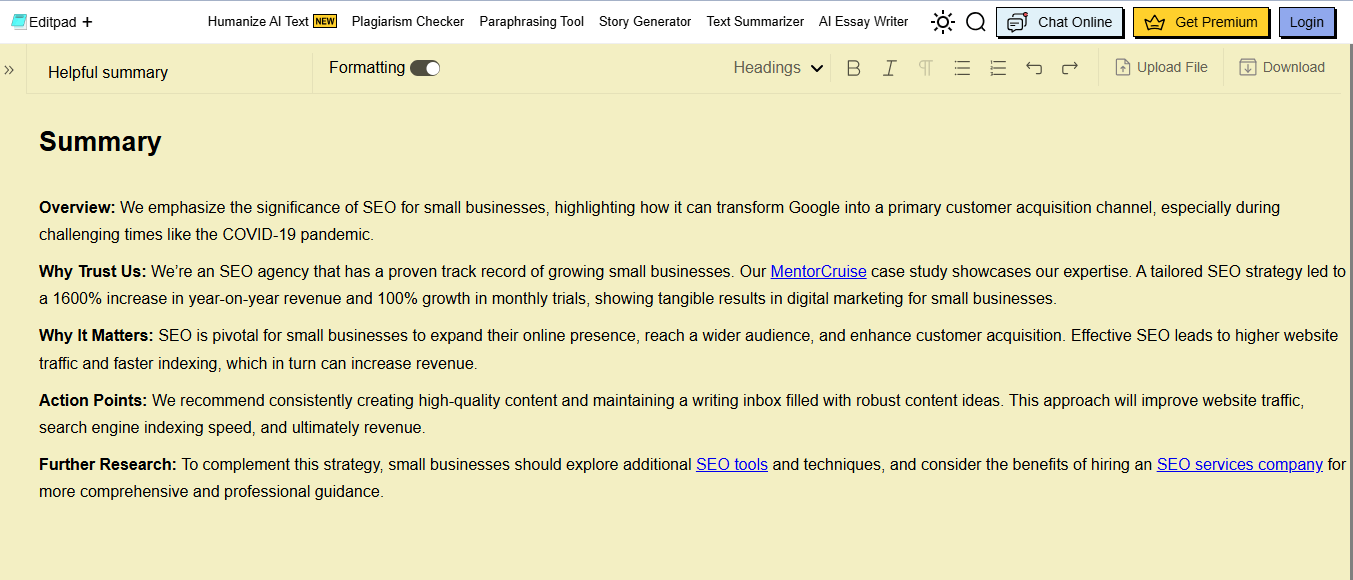1353x580 pixels.
Task: Click the Get Premium button
Action: (x=1201, y=22)
